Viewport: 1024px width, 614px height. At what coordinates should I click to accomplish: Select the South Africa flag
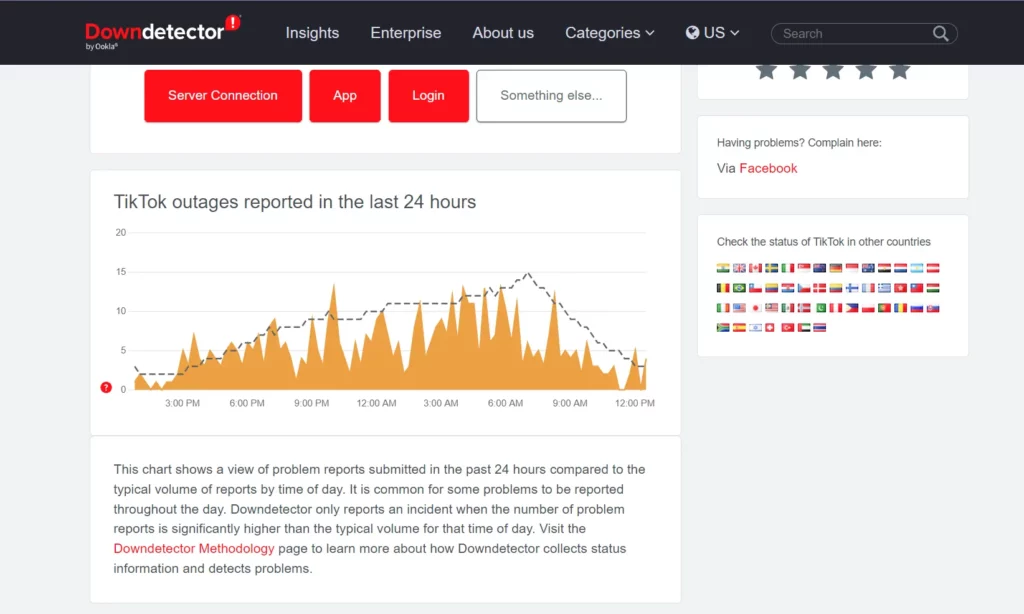pos(723,327)
